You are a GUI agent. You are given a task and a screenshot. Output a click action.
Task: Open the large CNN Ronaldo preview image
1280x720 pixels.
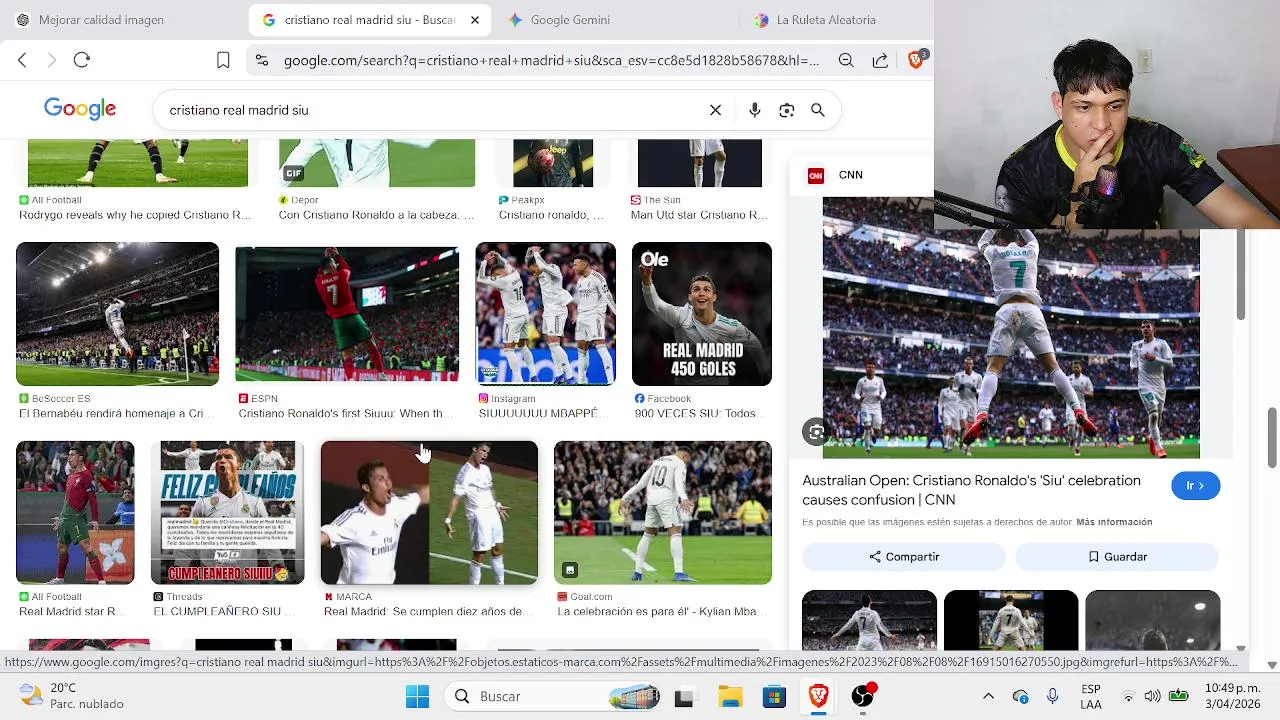coord(1011,327)
